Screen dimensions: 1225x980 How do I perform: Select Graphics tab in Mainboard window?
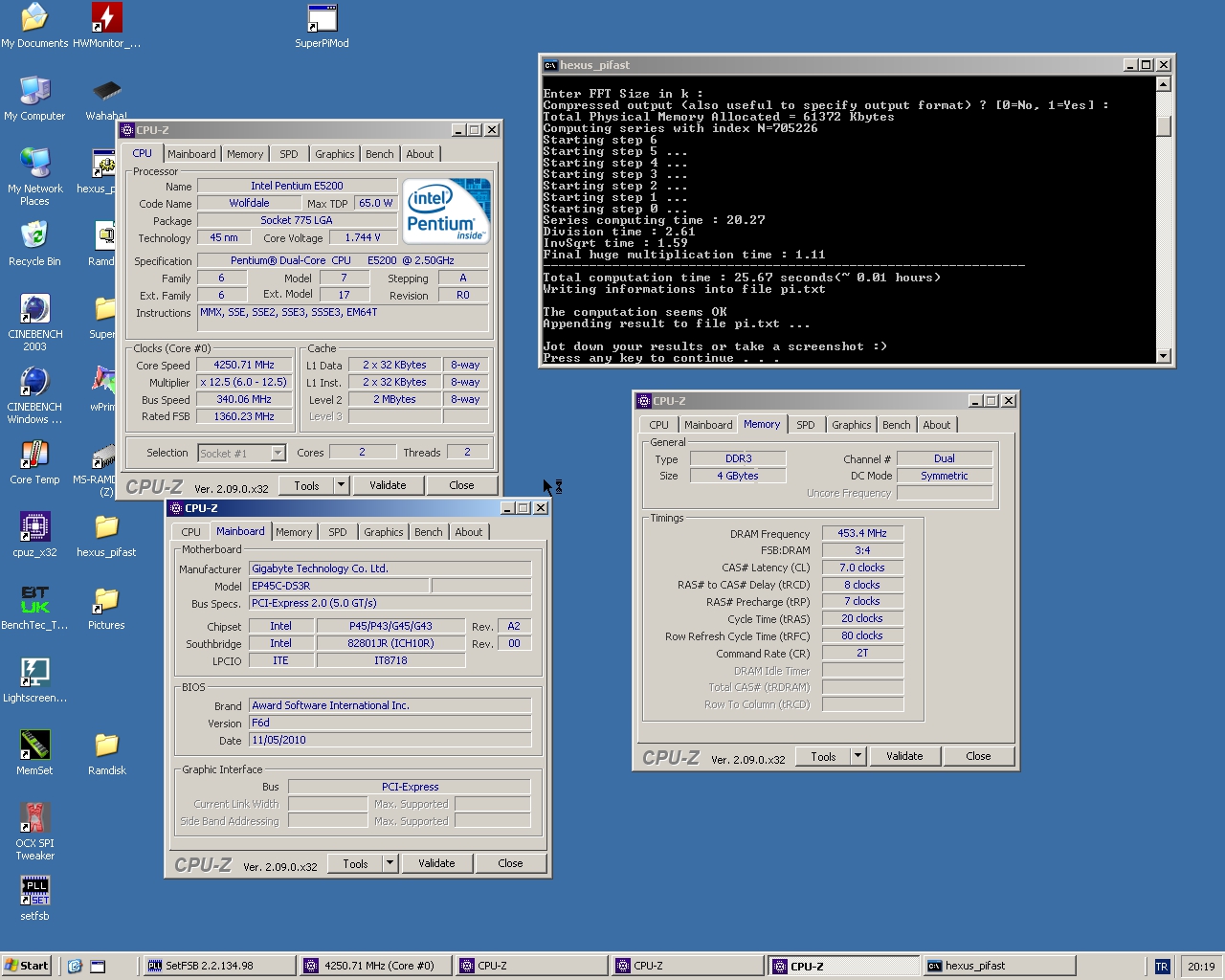click(383, 532)
